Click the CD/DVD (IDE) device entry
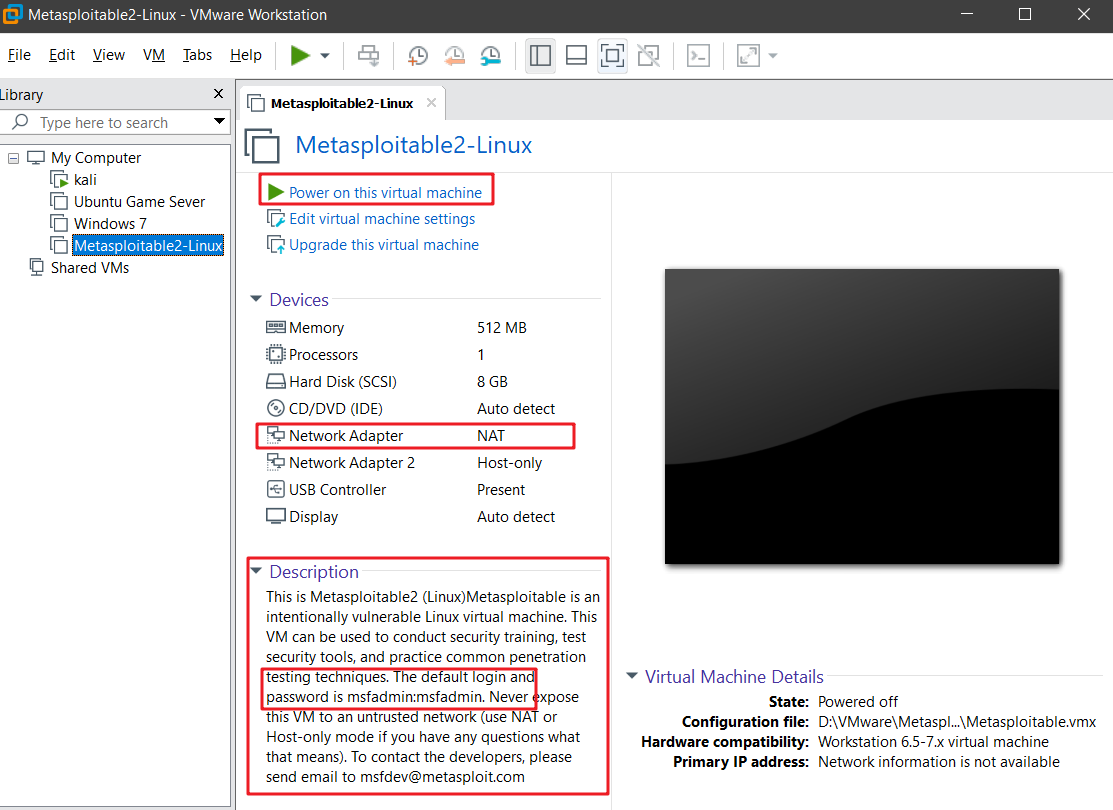This screenshot has height=810, width=1113. coord(335,409)
